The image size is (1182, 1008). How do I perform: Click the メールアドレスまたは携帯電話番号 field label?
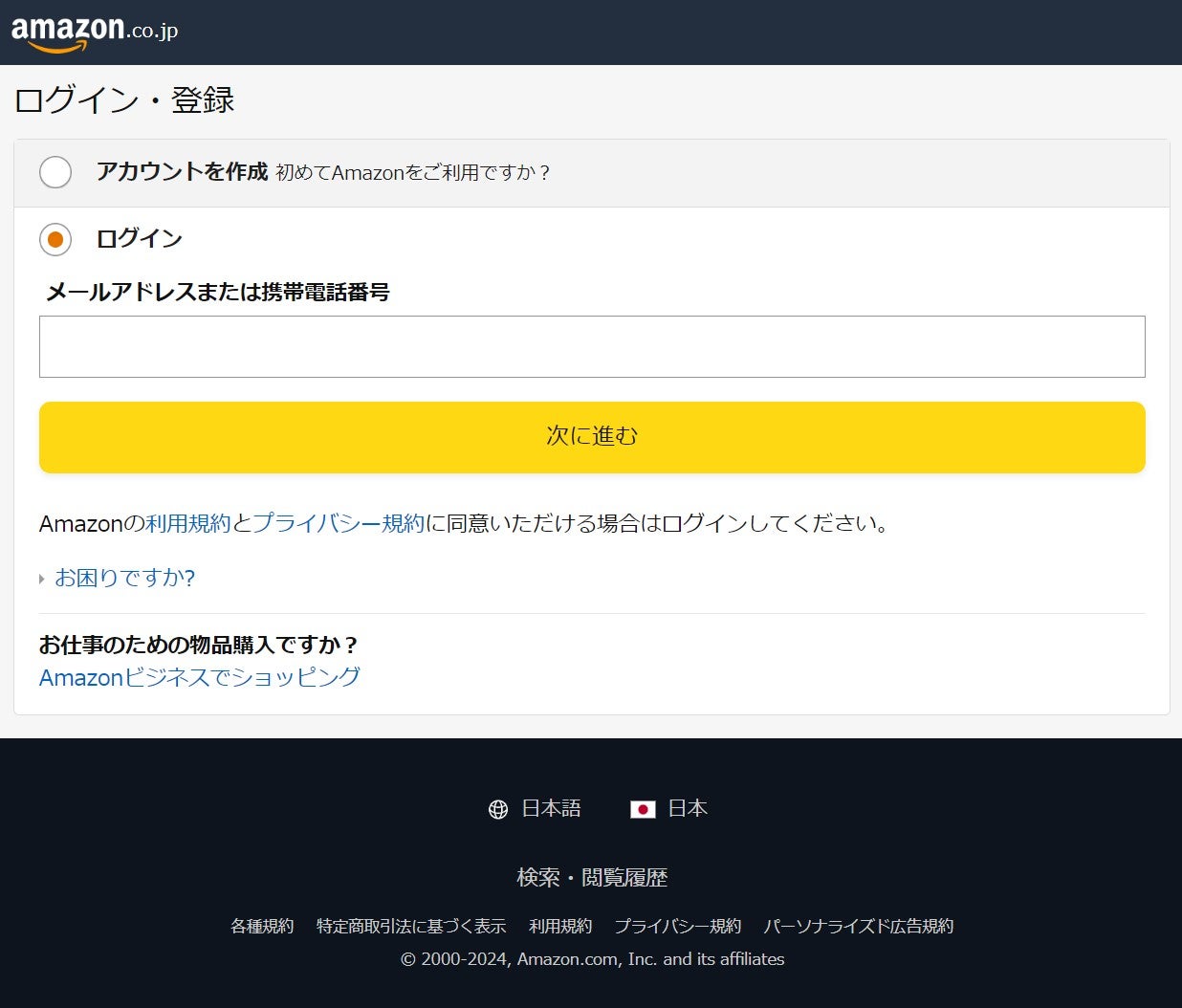pos(218,292)
